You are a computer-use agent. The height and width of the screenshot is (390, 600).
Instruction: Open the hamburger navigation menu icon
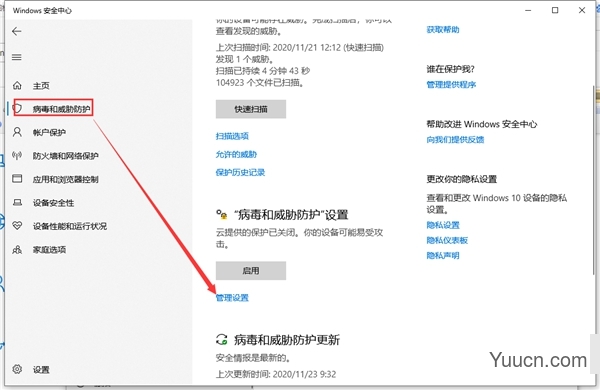16,57
